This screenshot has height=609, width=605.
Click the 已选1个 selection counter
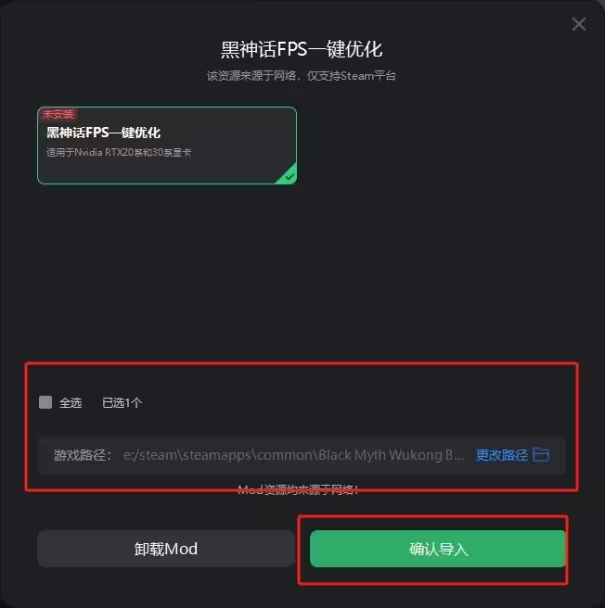pyautogui.click(x=122, y=403)
